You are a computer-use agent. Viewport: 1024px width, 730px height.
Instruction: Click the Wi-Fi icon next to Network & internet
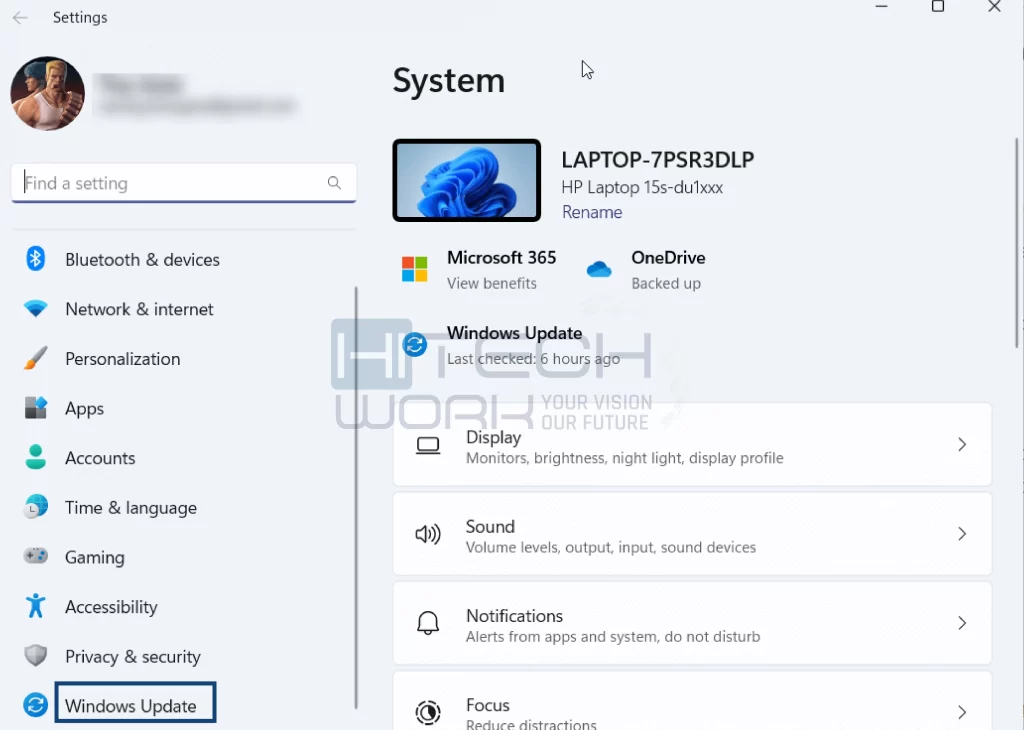pyautogui.click(x=35, y=308)
